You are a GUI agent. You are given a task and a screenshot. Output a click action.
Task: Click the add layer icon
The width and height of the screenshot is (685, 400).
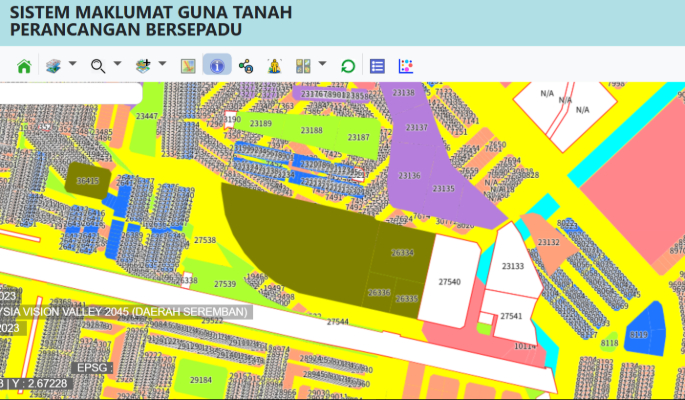click(x=143, y=66)
